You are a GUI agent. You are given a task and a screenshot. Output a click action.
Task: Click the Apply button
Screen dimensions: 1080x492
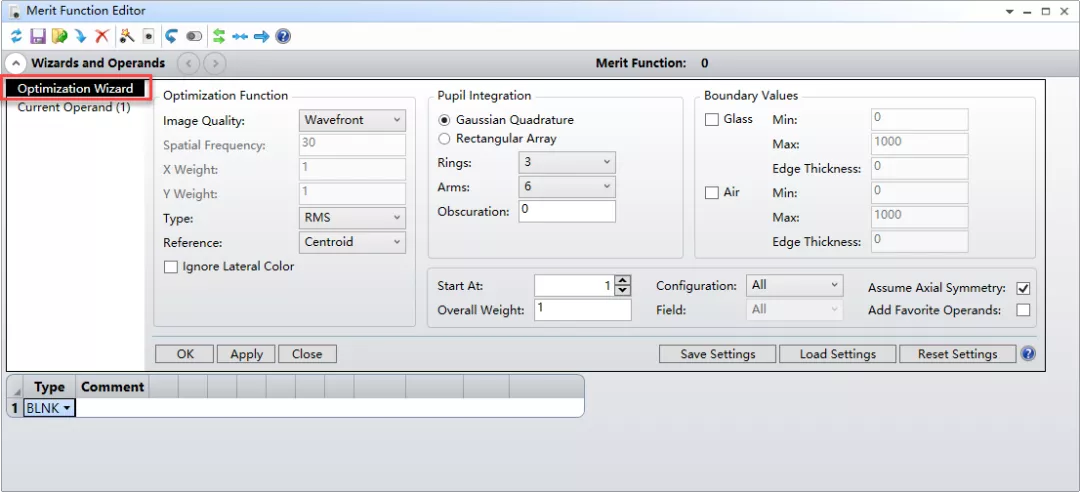[246, 354]
